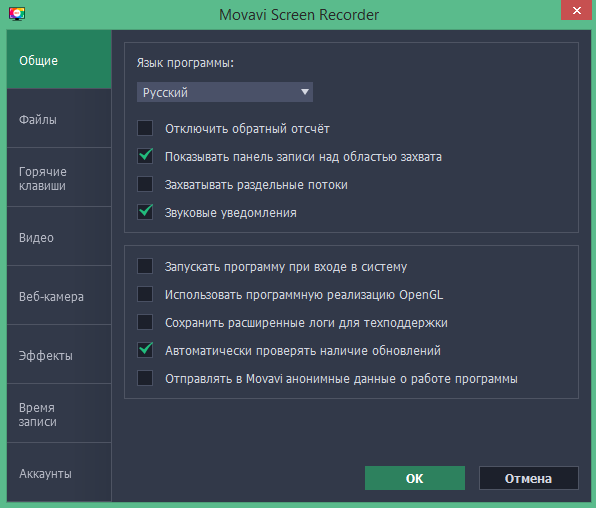Enable Отправлять в Movavi анонимные данные checkbox
596x508 pixels.
pos(145,378)
